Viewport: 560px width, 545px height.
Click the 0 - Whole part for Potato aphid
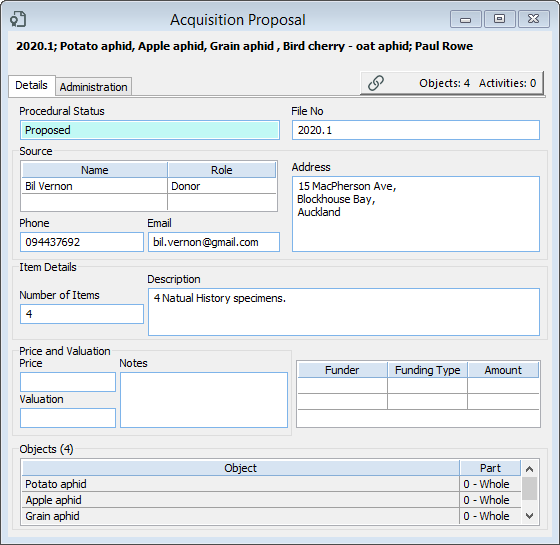pyautogui.click(x=490, y=484)
